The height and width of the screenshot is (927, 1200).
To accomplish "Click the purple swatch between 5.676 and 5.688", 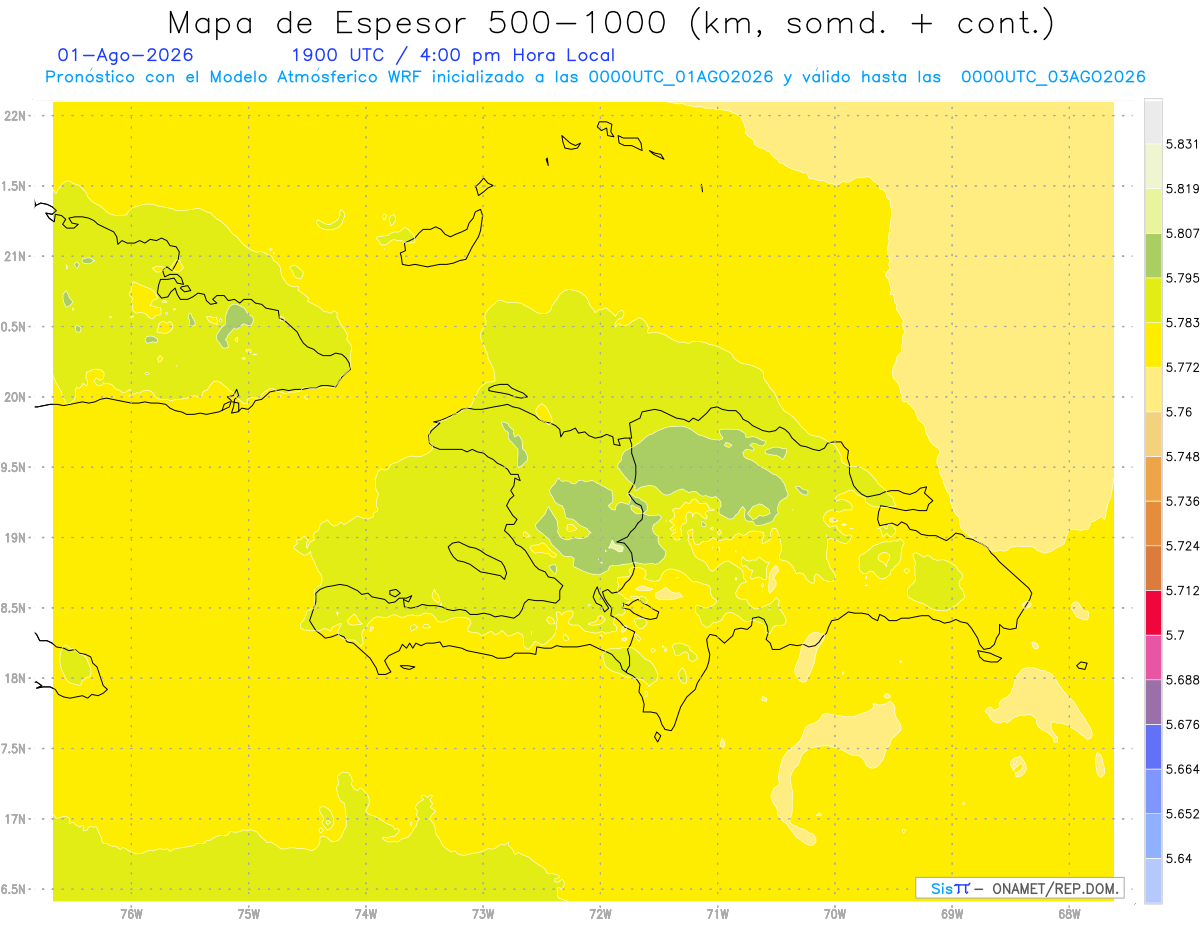I will (1153, 702).
